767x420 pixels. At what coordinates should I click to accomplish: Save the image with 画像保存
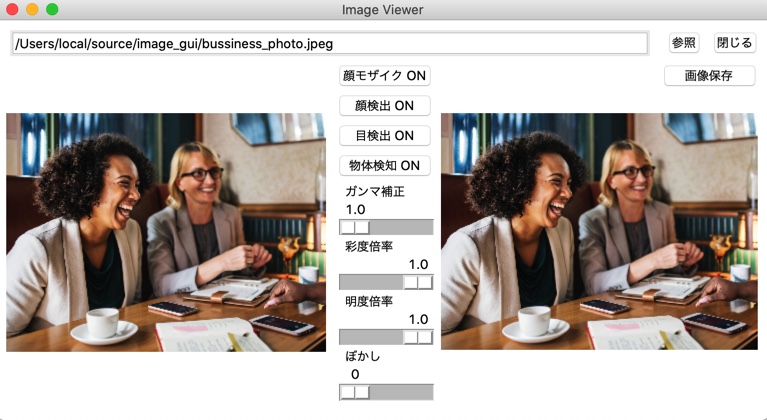point(709,76)
